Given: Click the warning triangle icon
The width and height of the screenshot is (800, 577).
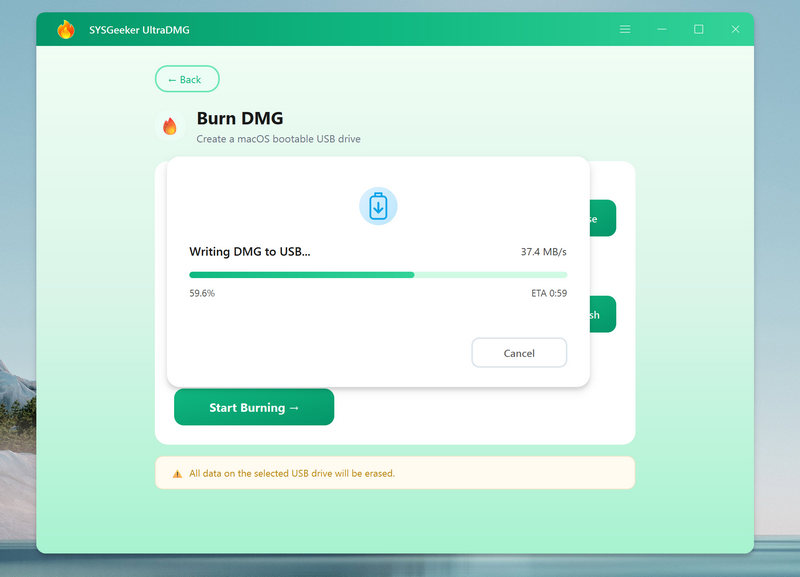Looking at the screenshot, I should 177,474.
